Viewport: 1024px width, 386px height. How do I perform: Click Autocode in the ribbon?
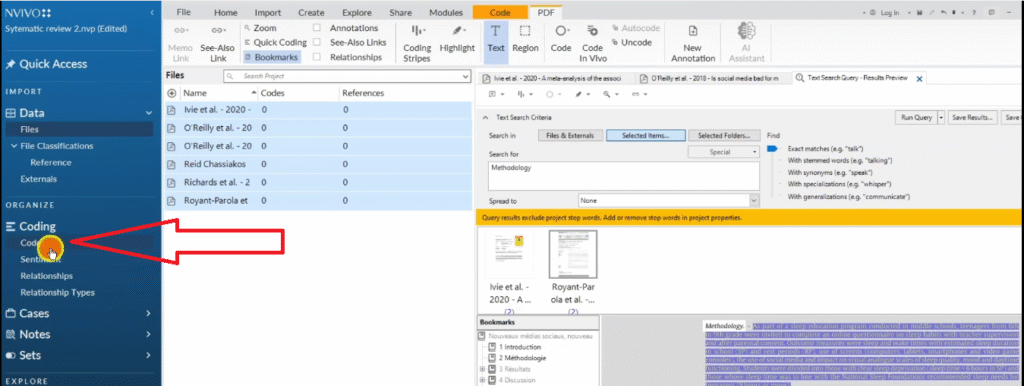[635, 28]
